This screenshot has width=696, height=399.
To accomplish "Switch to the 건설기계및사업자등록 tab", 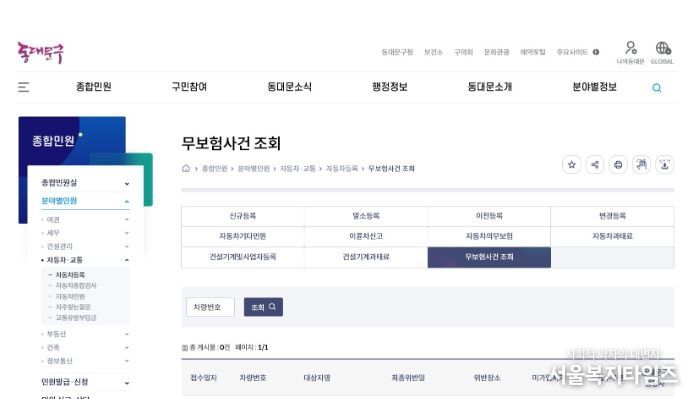I will [x=243, y=257].
